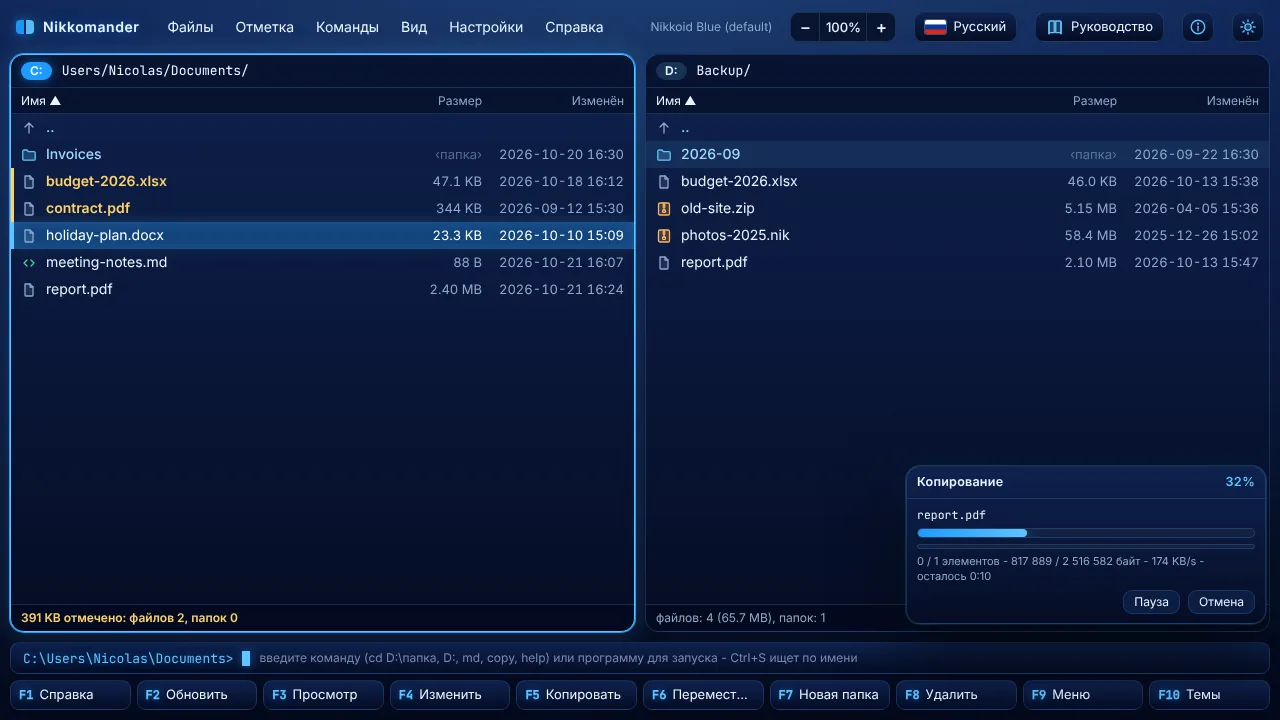Click the Nikkomander logo icon
The image size is (1280, 720).
tap(25, 27)
